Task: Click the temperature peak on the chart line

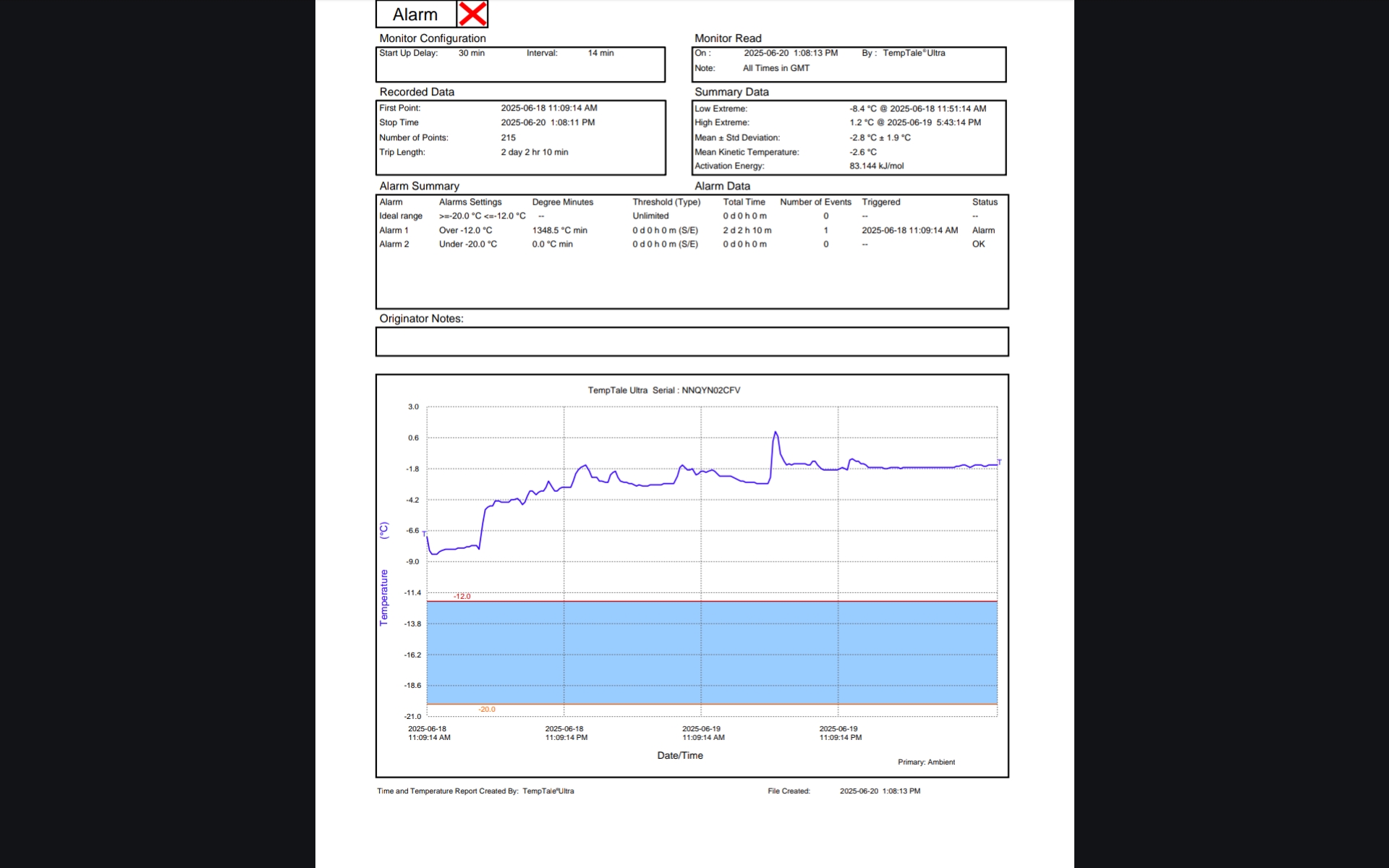Action: point(776,433)
